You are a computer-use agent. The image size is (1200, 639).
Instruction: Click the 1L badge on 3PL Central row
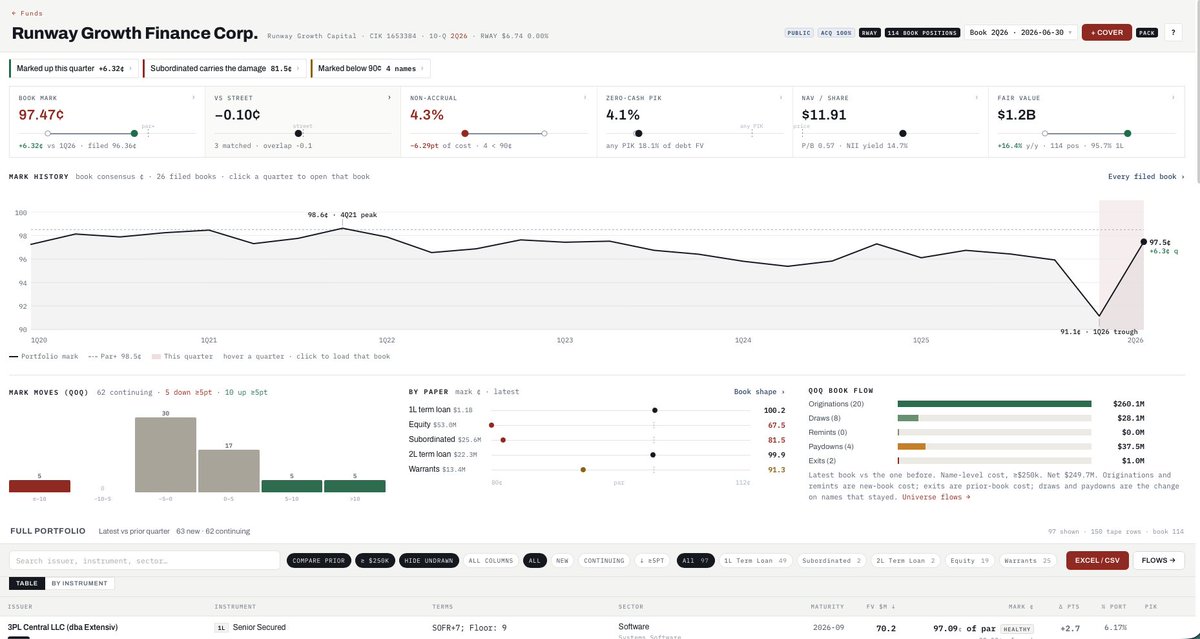tap(222, 628)
